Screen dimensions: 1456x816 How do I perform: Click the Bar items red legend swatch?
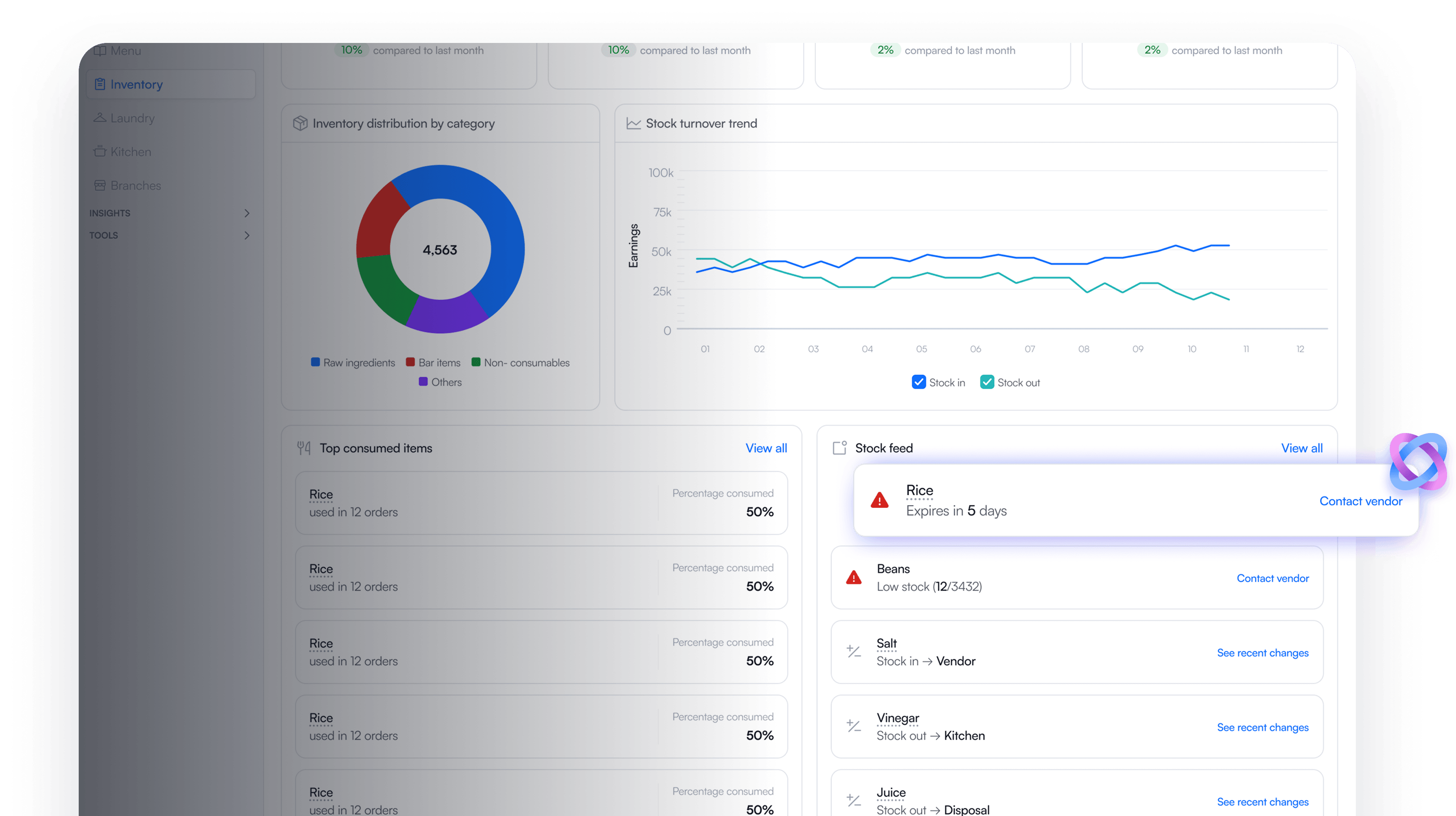(x=411, y=362)
